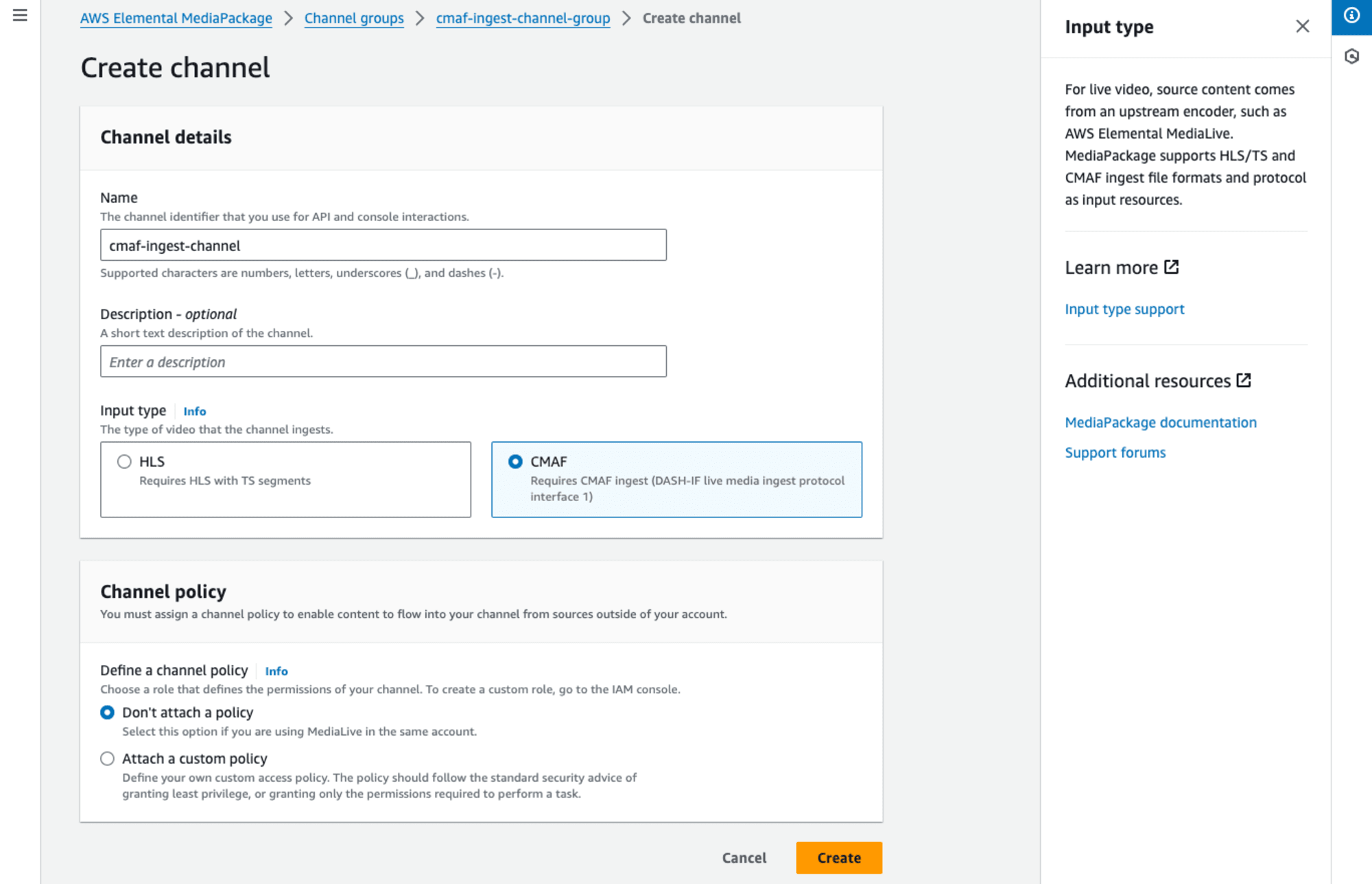This screenshot has width=1372, height=884.
Task: Click the Create channel breadcrumb text
Action: tap(691, 19)
